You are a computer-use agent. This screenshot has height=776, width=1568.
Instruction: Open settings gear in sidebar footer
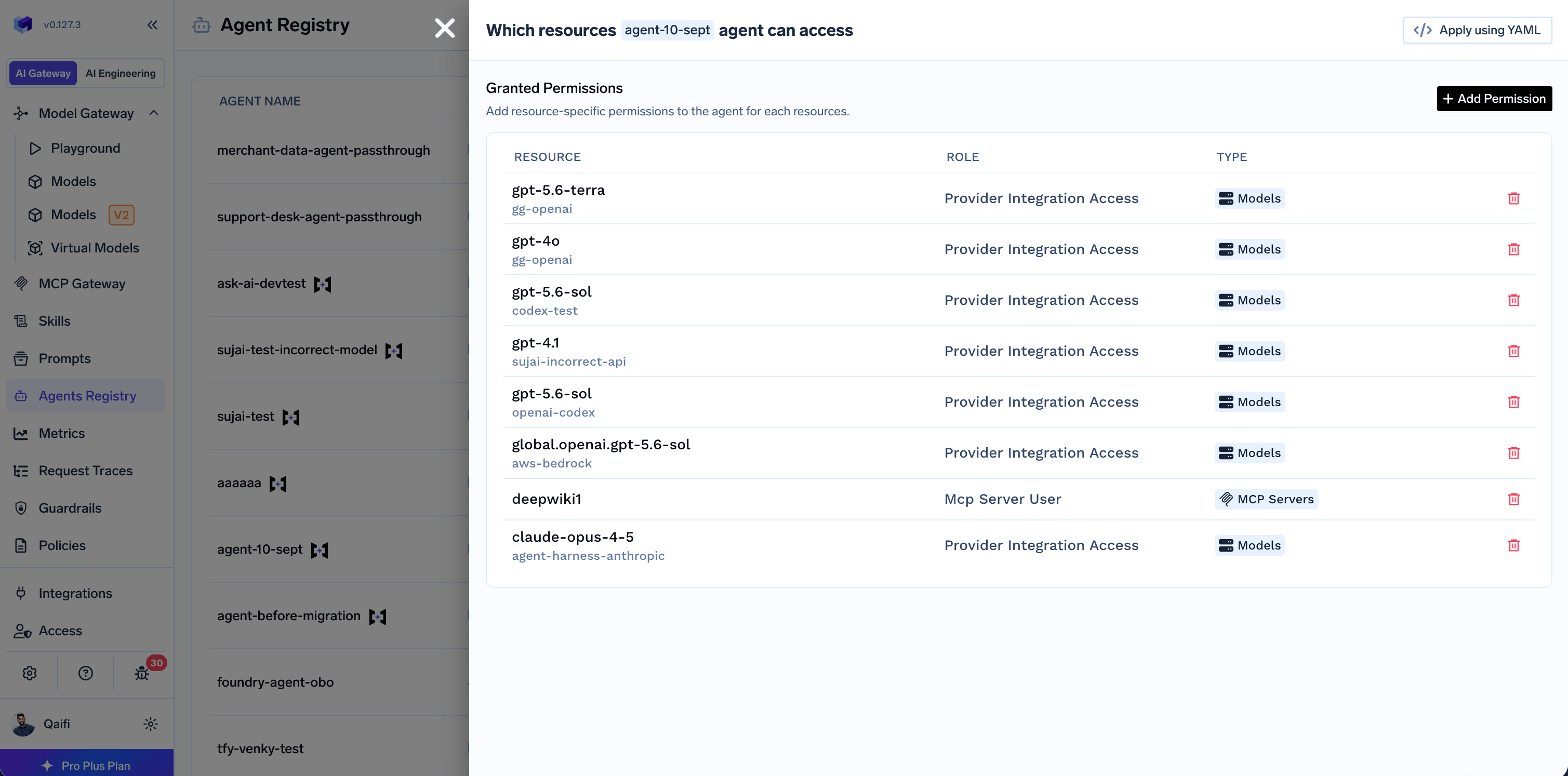click(29, 673)
